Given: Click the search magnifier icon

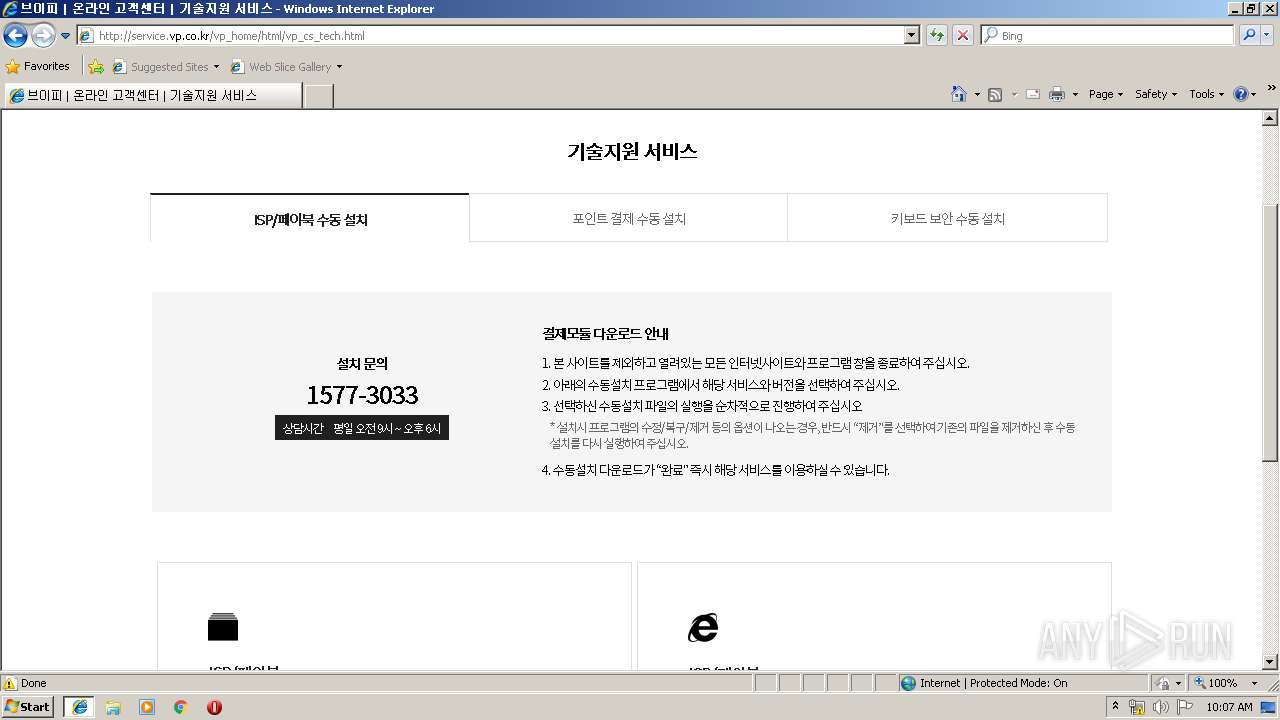Looking at the screenshot, I should [1248, 35].
